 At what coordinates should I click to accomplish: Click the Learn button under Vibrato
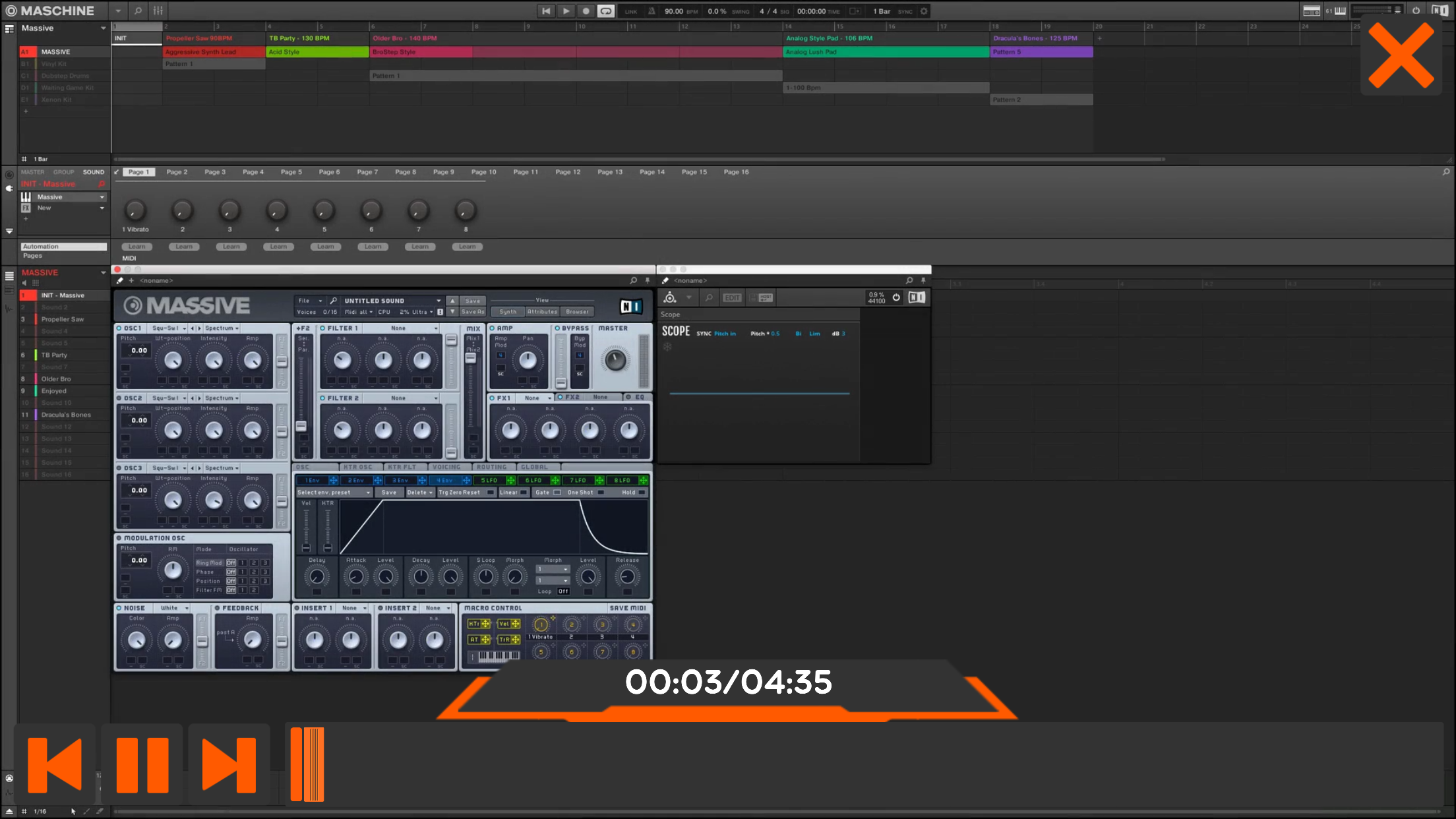(137, 247)
